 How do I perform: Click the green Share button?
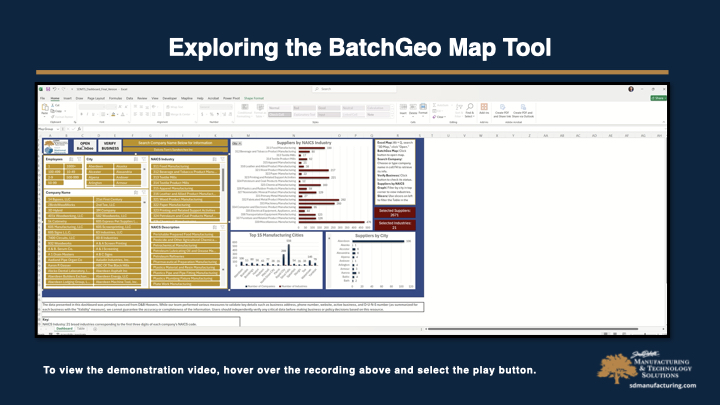(658, 98)
